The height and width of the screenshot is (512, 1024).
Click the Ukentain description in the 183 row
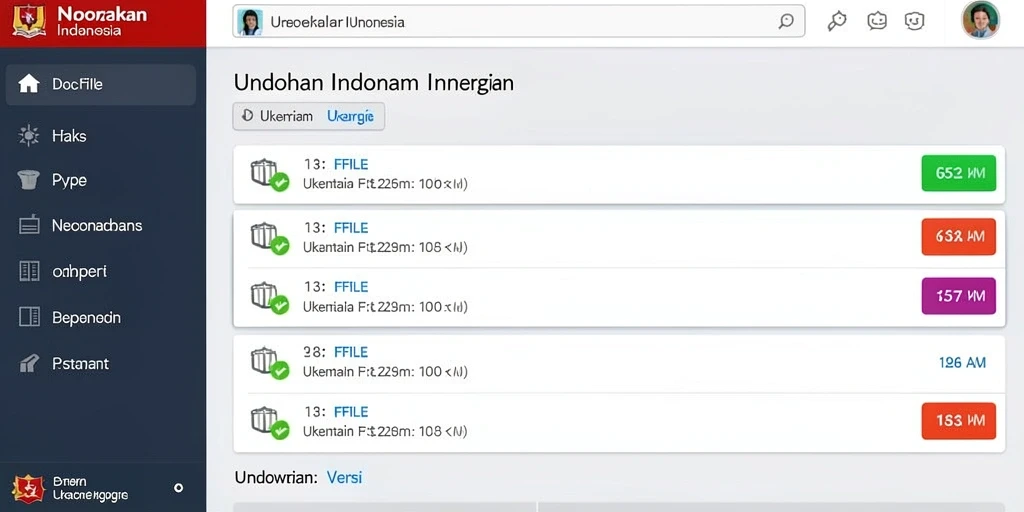tap(385, 431)
